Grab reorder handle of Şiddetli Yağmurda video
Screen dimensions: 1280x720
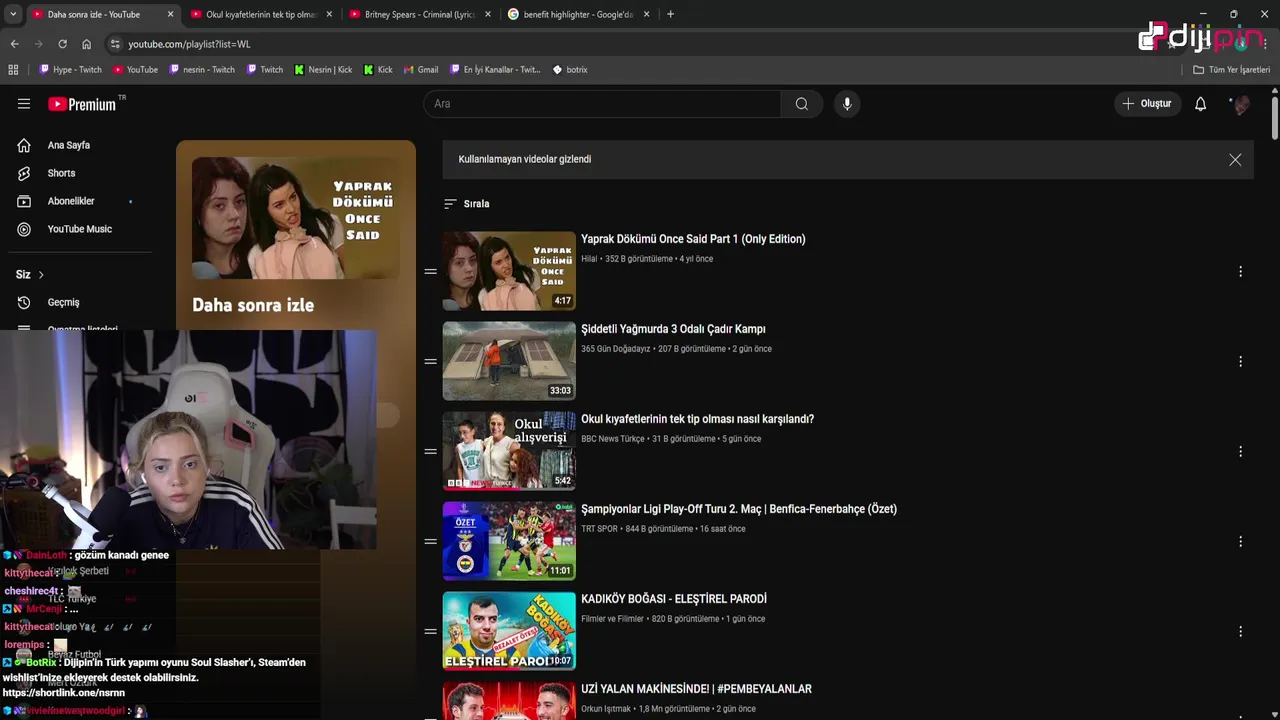[431, 362]
